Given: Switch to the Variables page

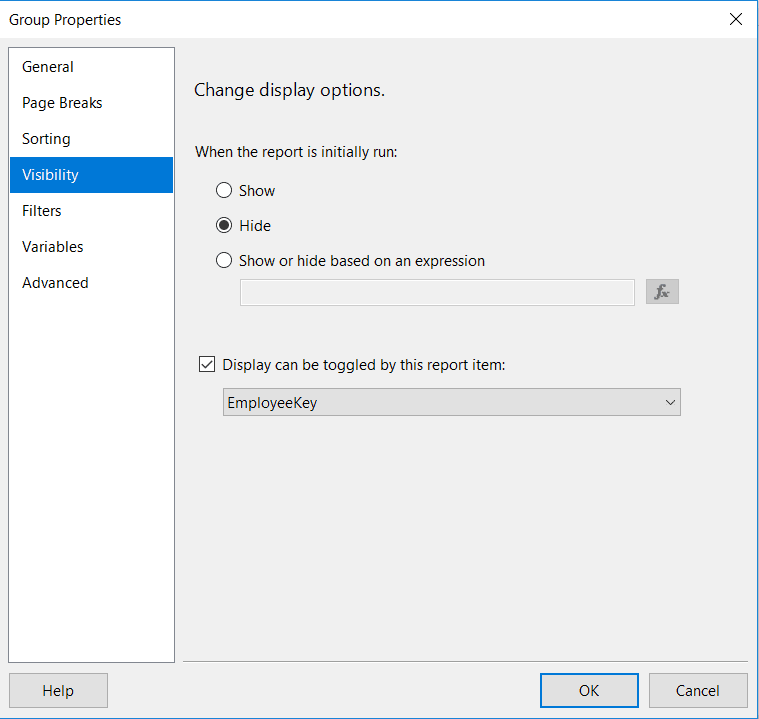Looking at the screenshot, I should point(53,247).
